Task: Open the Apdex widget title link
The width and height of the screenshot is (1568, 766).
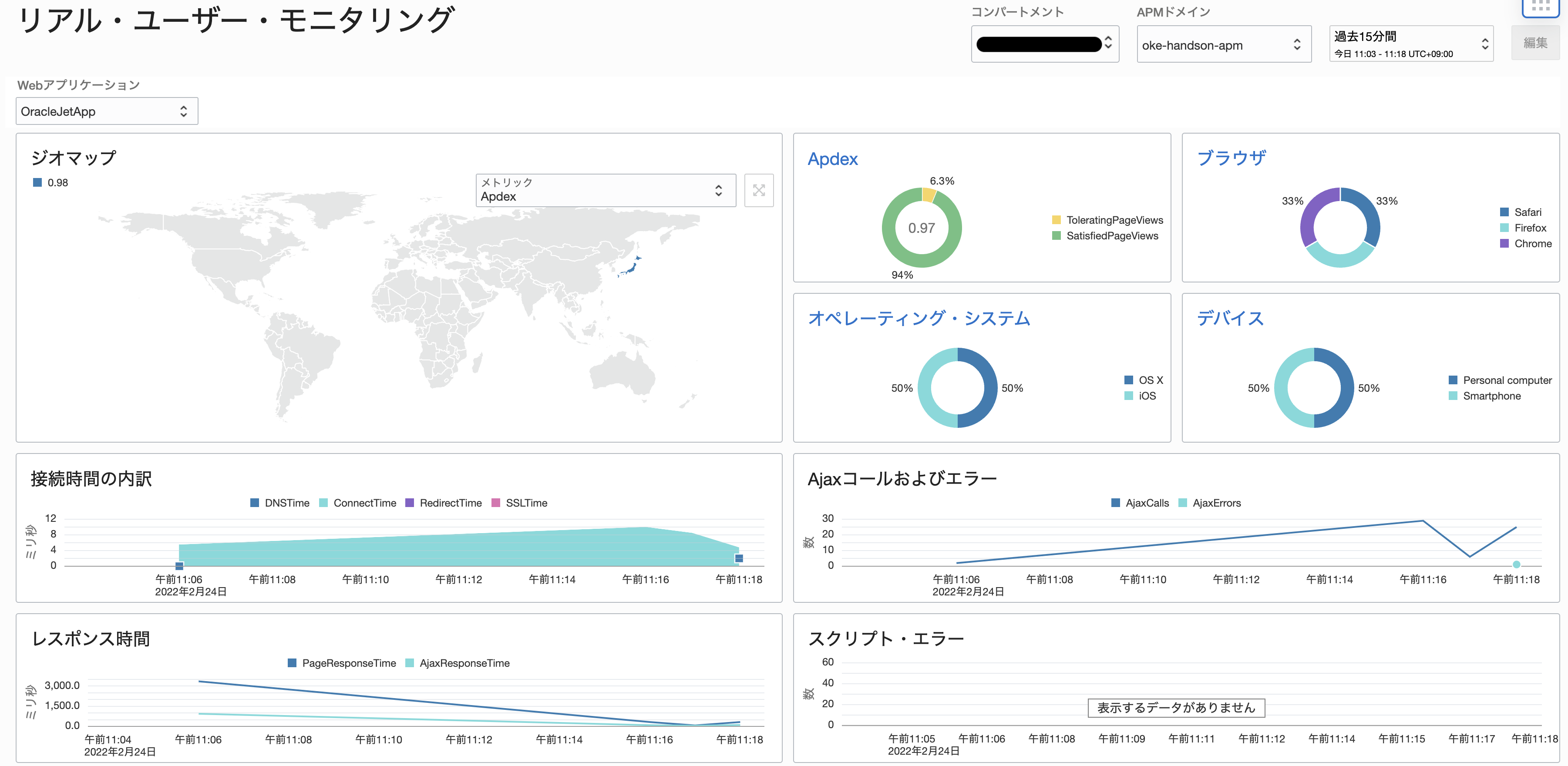Action: (832, 159)
